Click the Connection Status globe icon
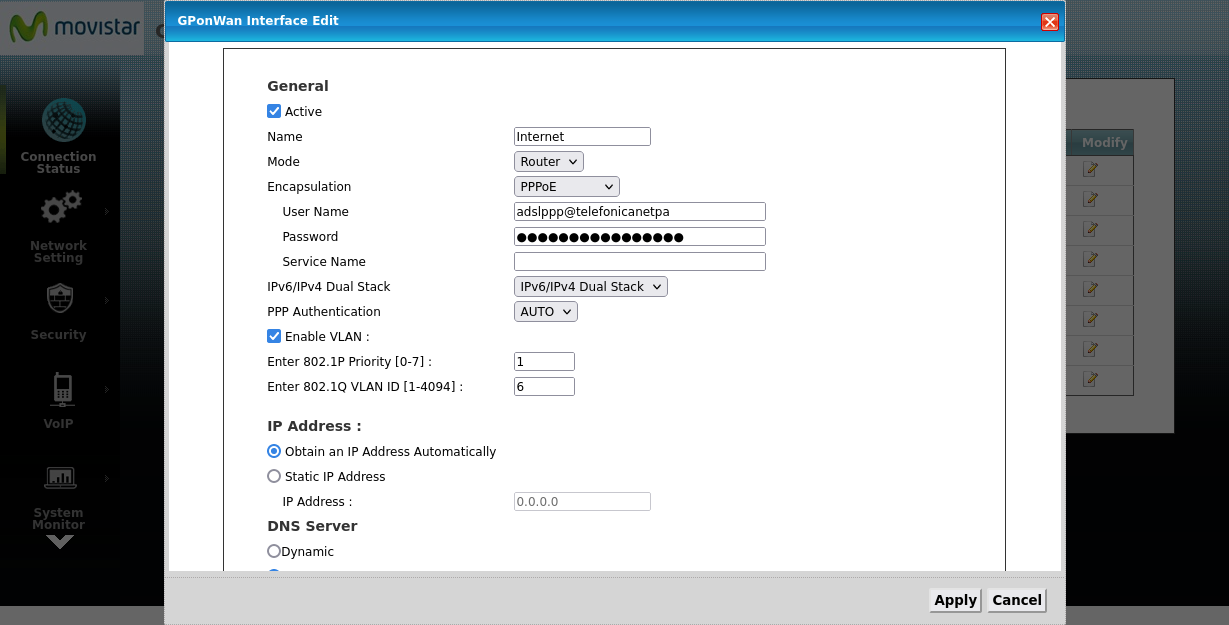The image size is (1229, 625). [x=63, y=120]
